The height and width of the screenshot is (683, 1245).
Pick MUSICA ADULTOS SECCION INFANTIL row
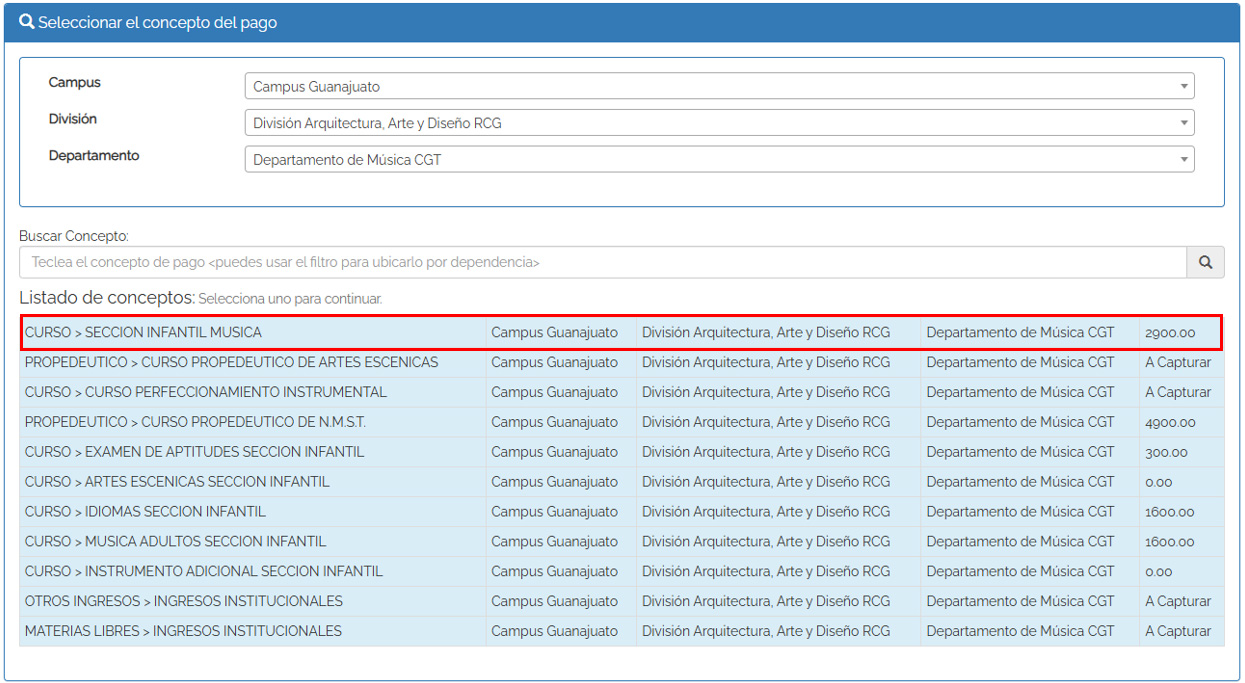point(175,542)
